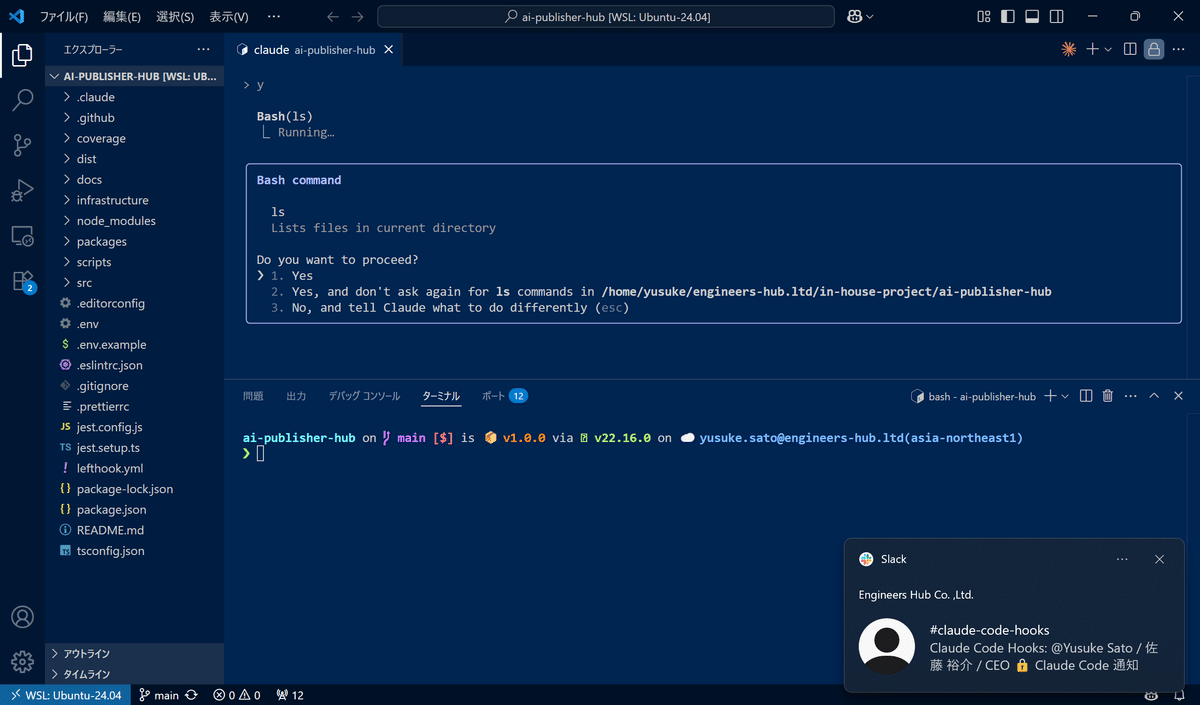Toggle the panel maximize chevron in terminal bar

pyautogui.click(x=1154, y=395)
